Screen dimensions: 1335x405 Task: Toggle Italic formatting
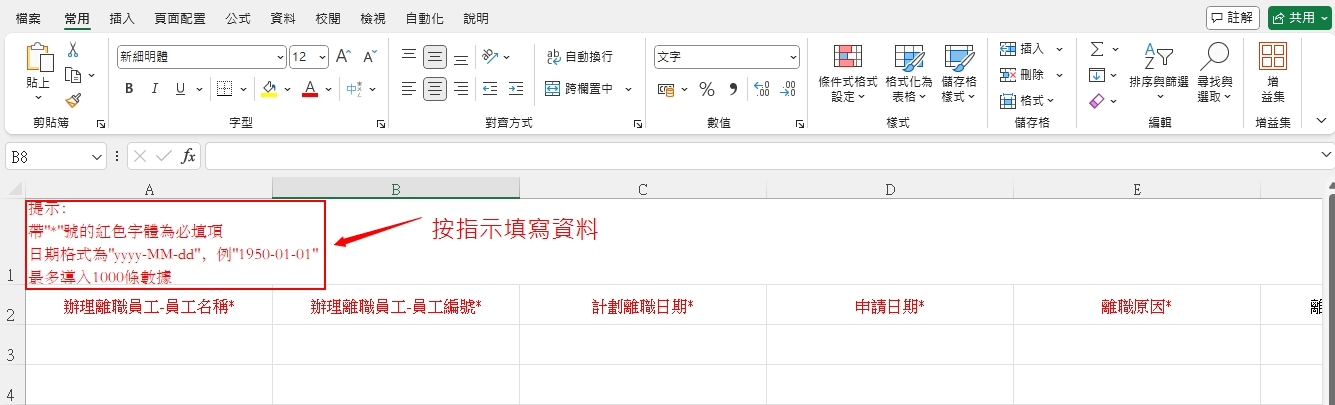point(155,89)
